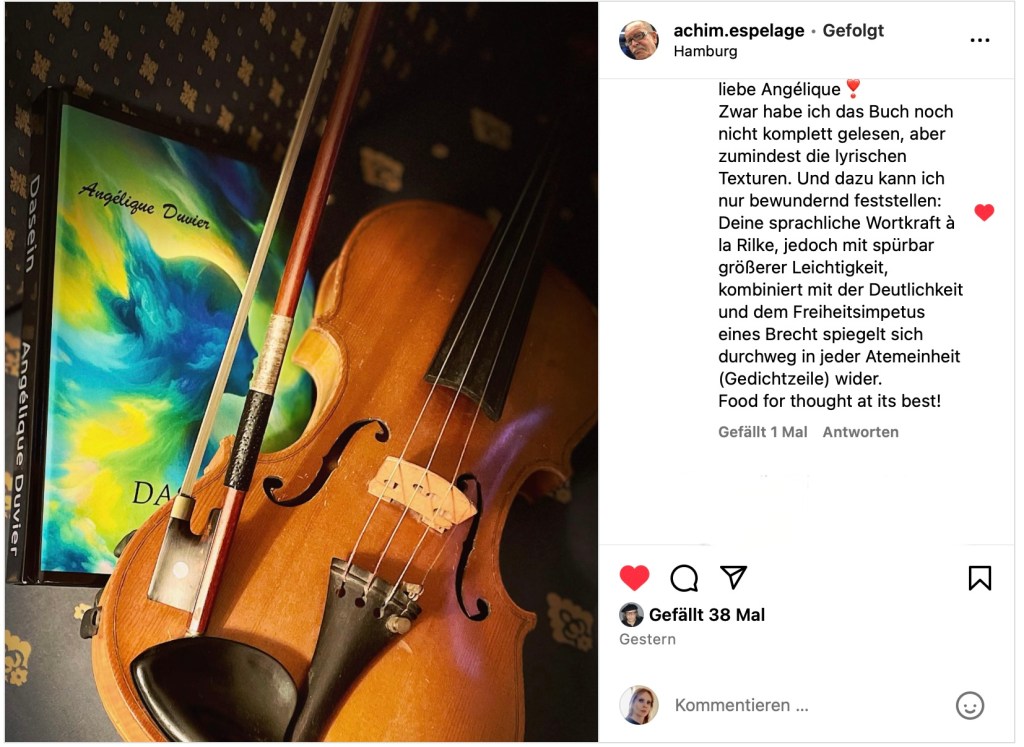Click your own avatar beside comment box

point(639,705)
